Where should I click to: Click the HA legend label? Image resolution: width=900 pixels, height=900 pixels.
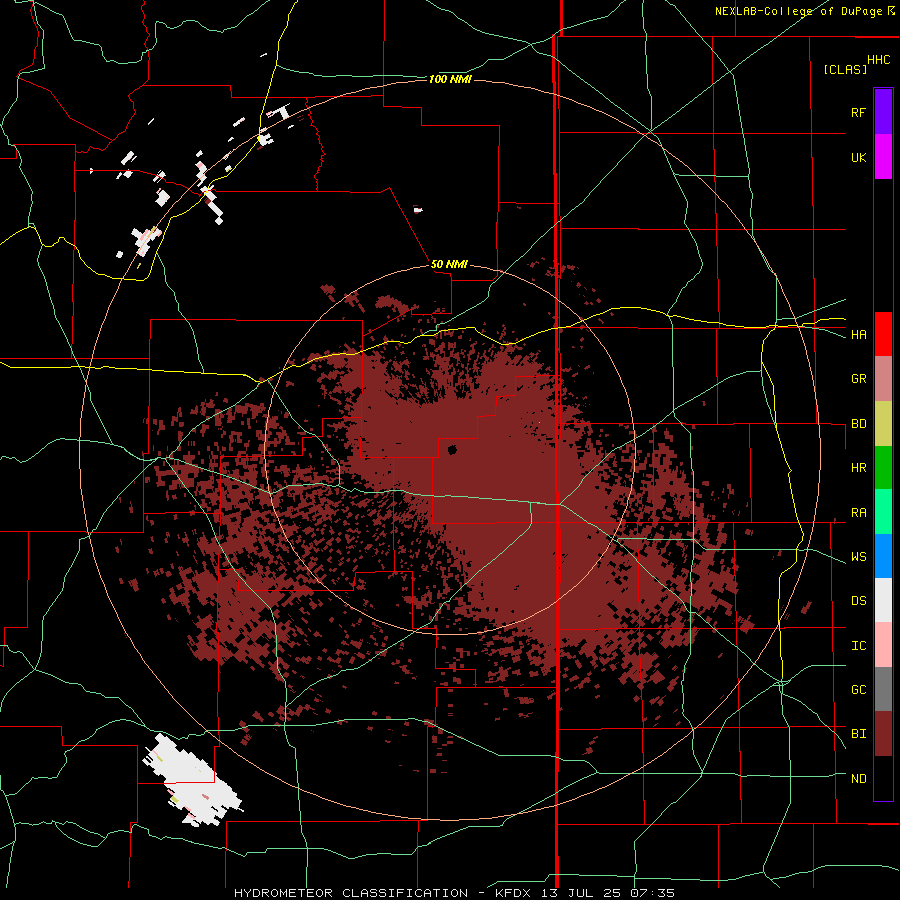[858, 335]
